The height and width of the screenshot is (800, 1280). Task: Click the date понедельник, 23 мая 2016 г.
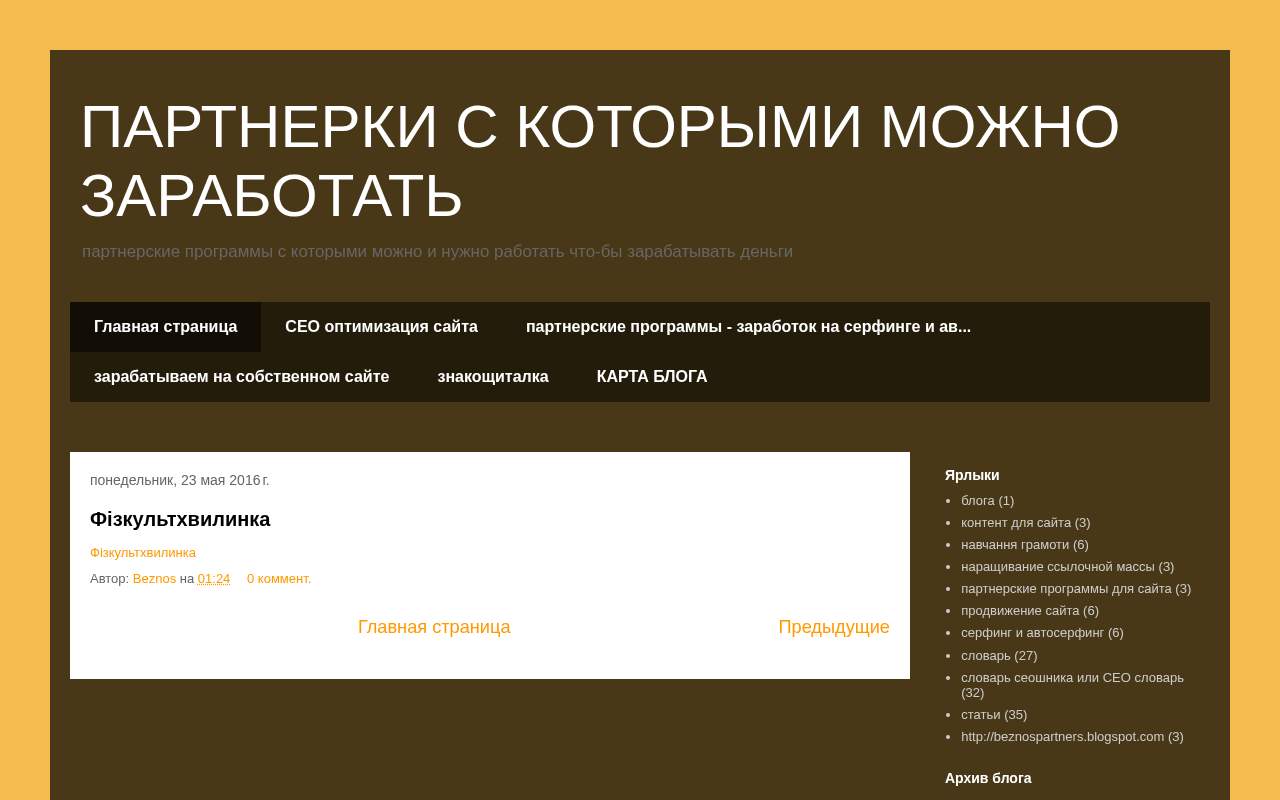pyautogui.click(x=180, y=480)
